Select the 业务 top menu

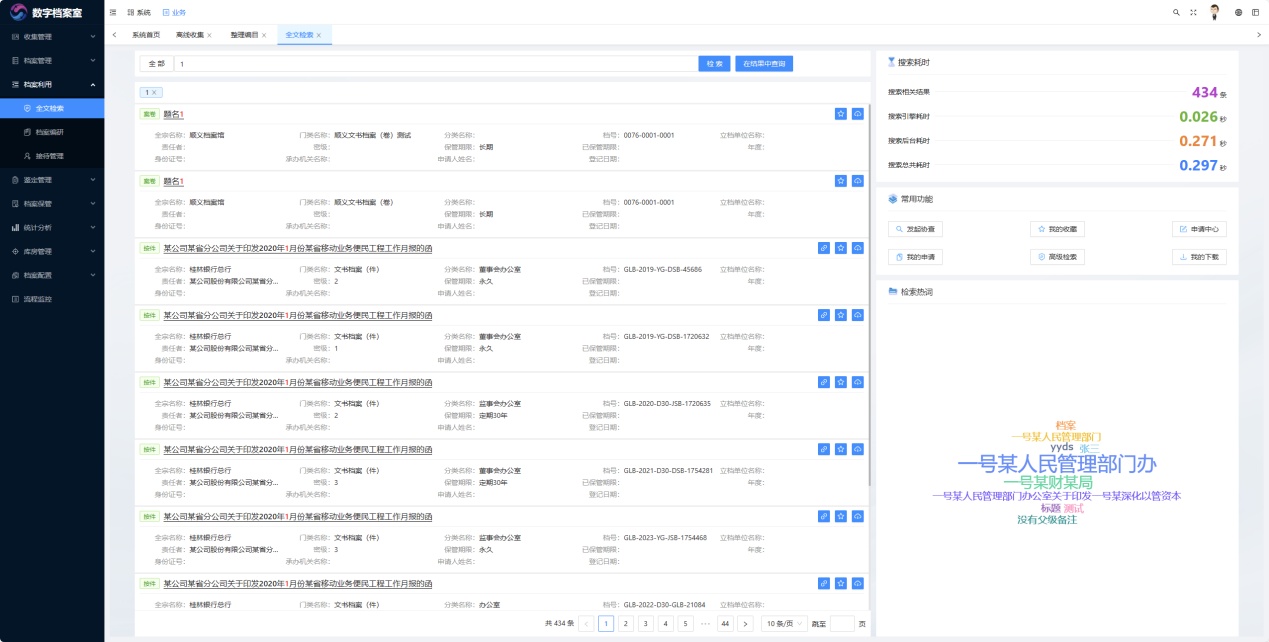174,12
